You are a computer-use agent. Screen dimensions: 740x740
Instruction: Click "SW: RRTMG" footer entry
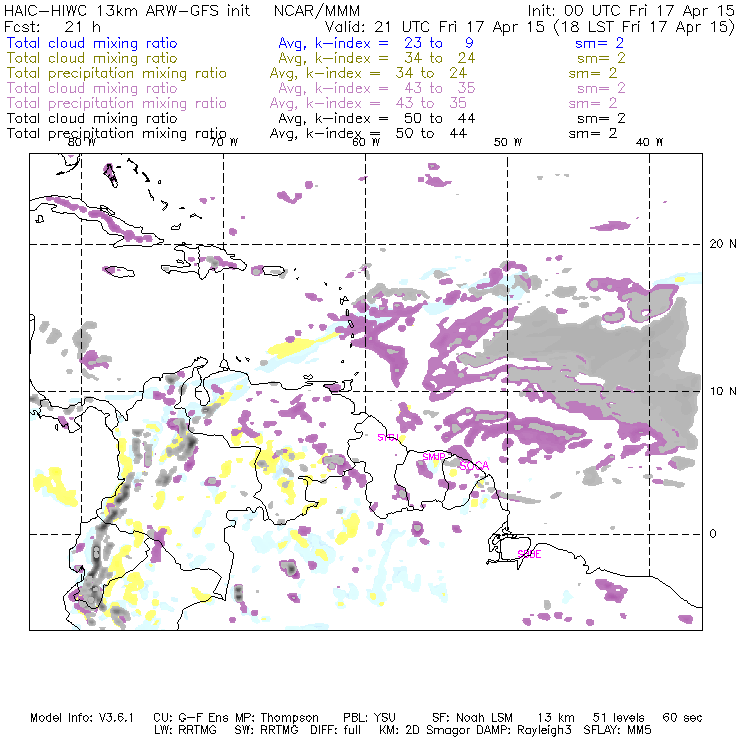pos(266,730)
